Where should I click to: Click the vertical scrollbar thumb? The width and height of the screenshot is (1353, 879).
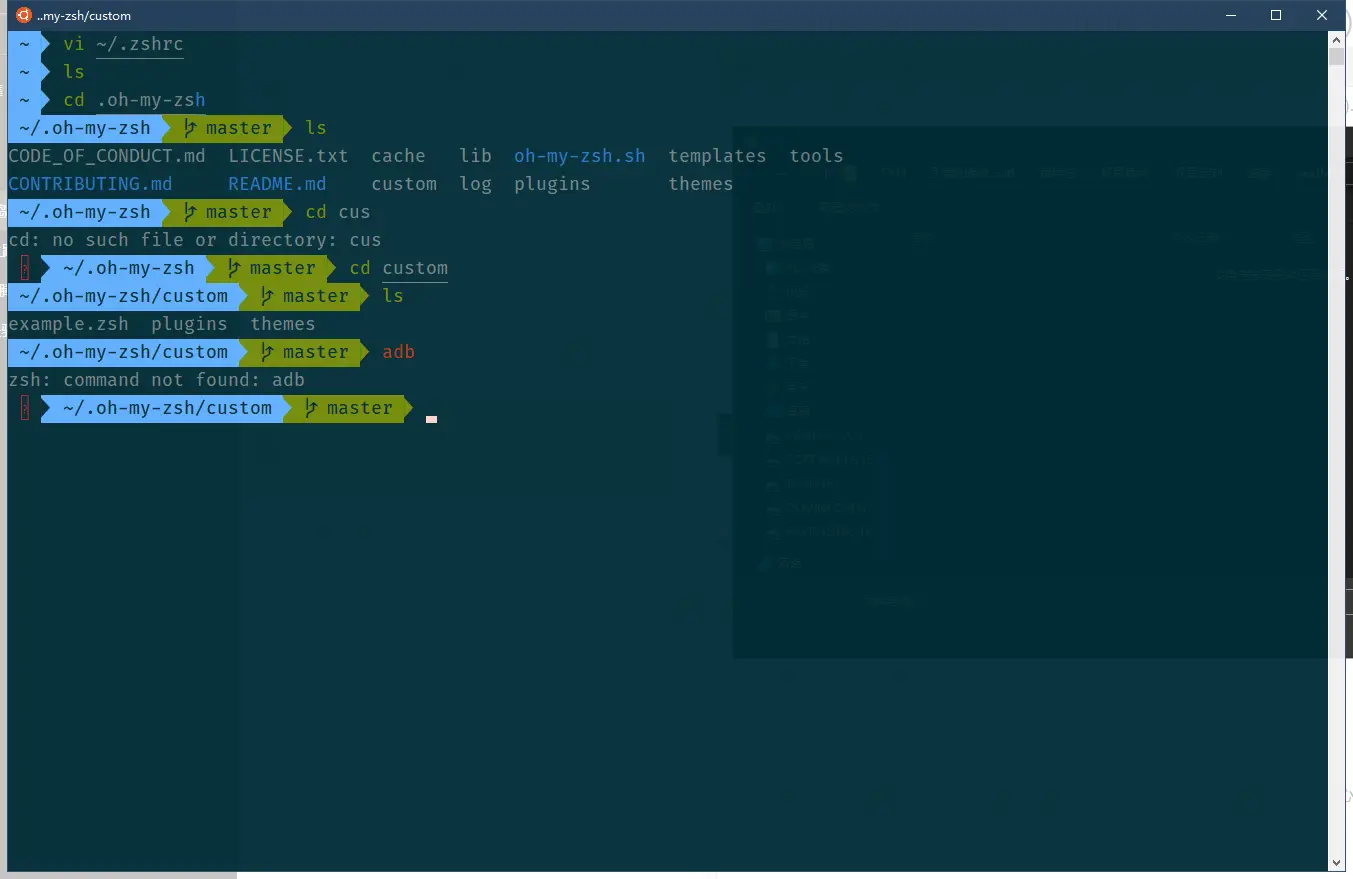click(1336, 56)
